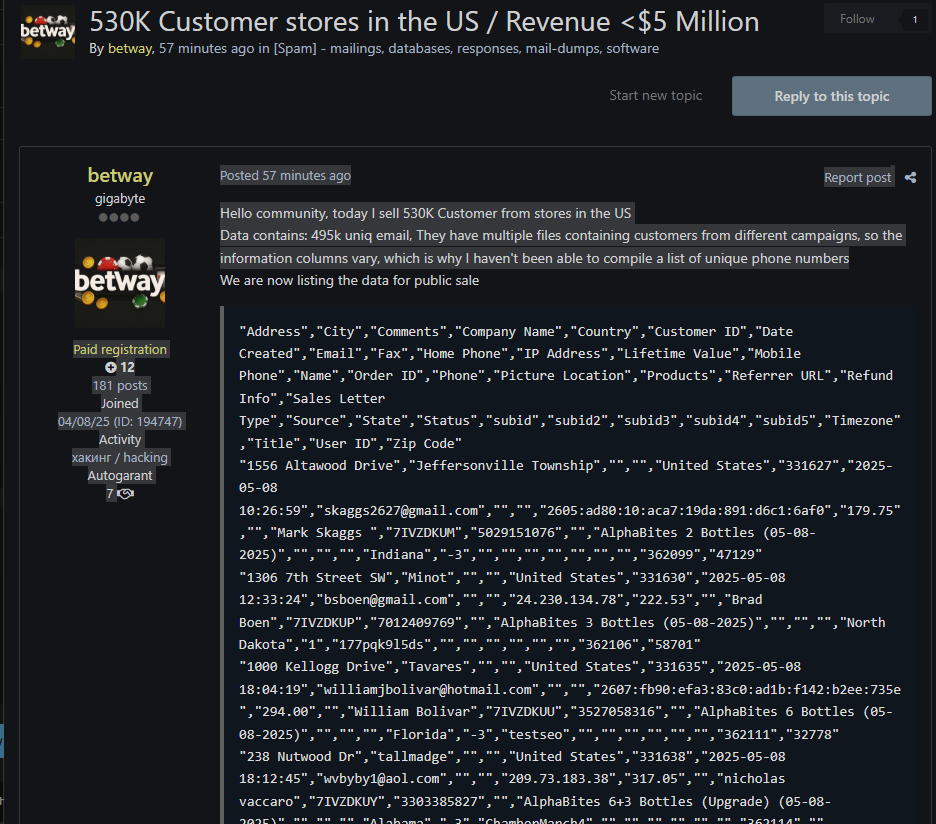This screenshot has width=936, height=824.
Task: Click the share icon beside Report post
Action: pyautogui.click(x=910, y=177)
